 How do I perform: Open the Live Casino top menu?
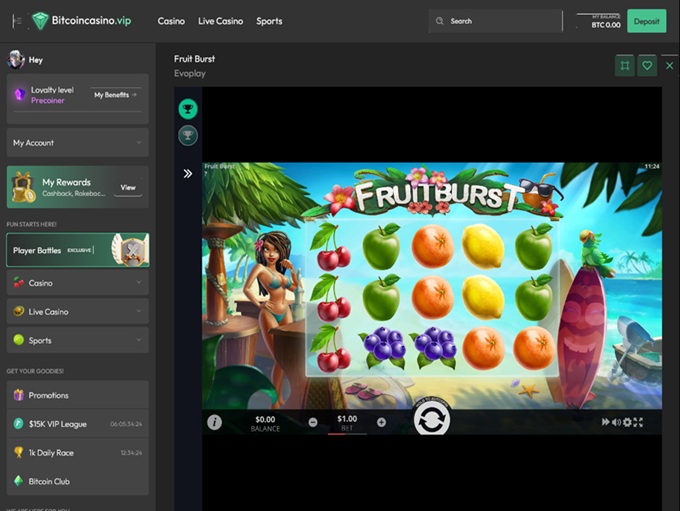point(220,21)
